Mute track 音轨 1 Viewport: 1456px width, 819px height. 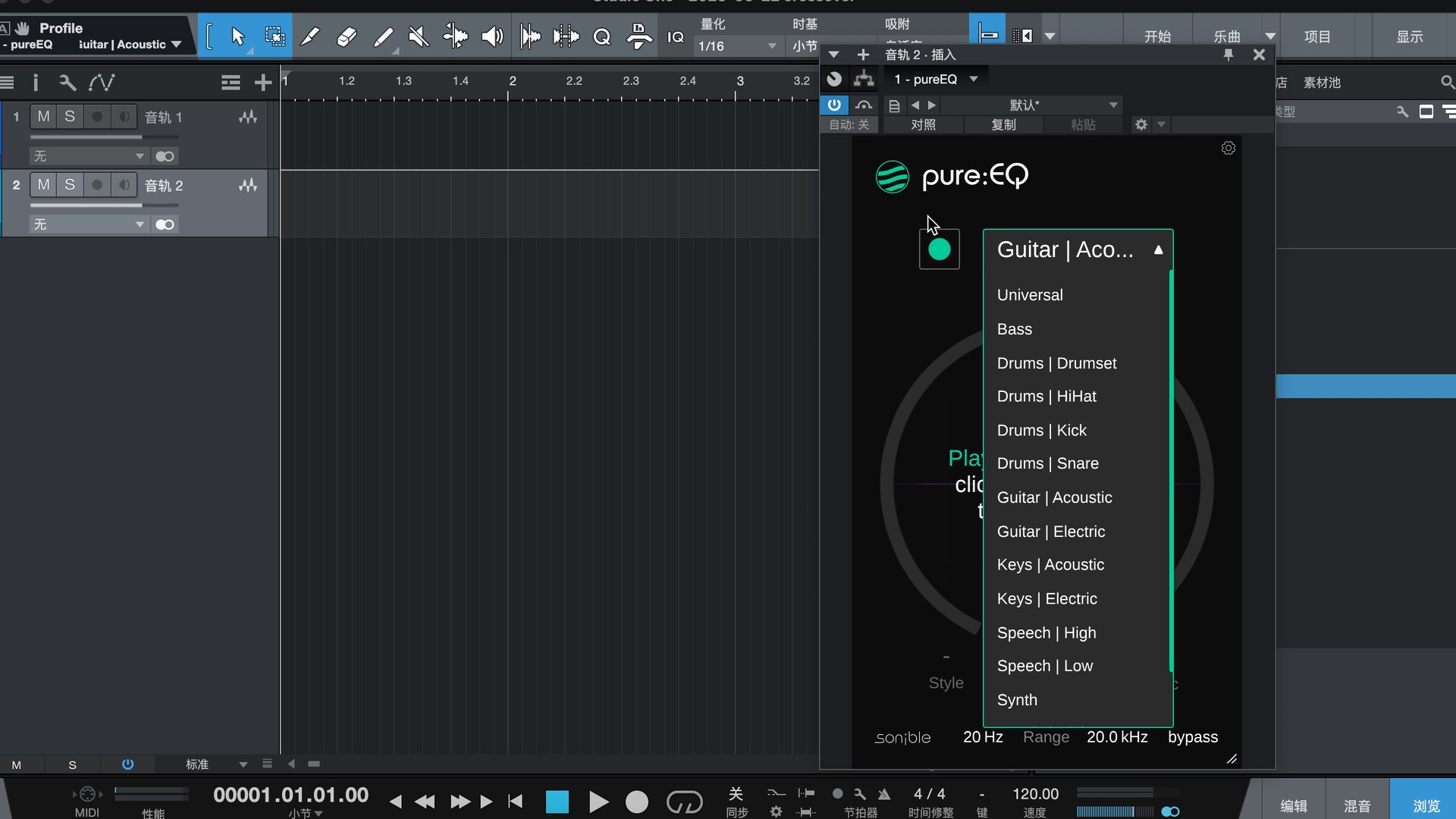pos(44,117)
